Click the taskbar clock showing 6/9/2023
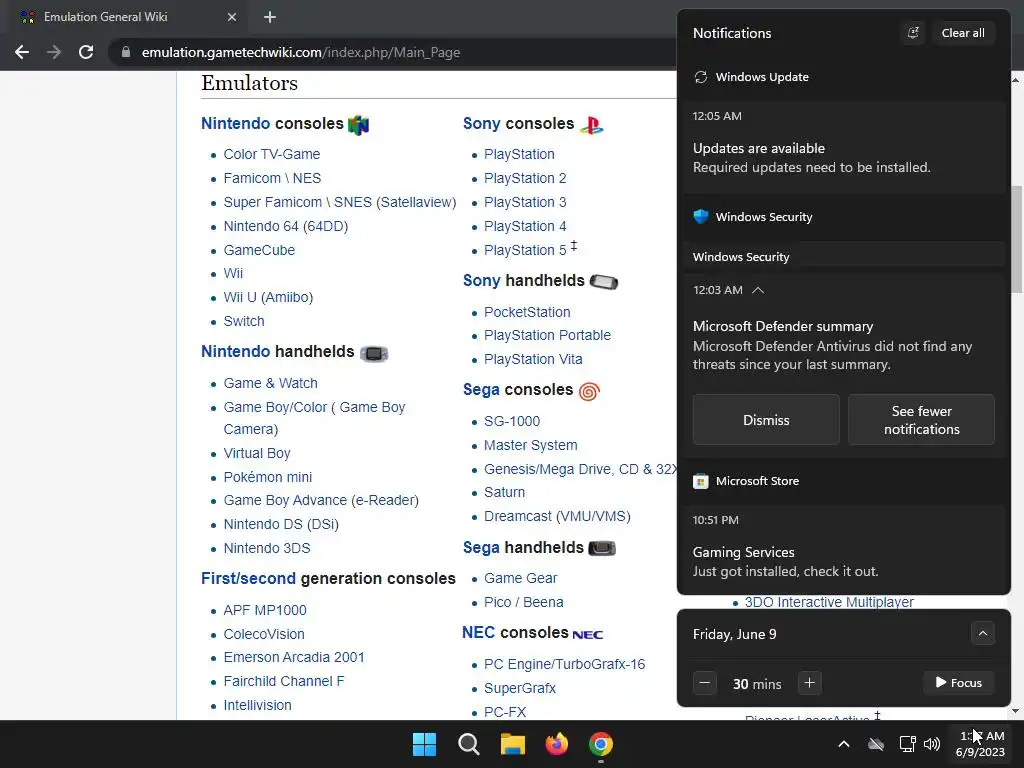The height and width of the screenshot is (768, 1024). [x=980, y=744]
